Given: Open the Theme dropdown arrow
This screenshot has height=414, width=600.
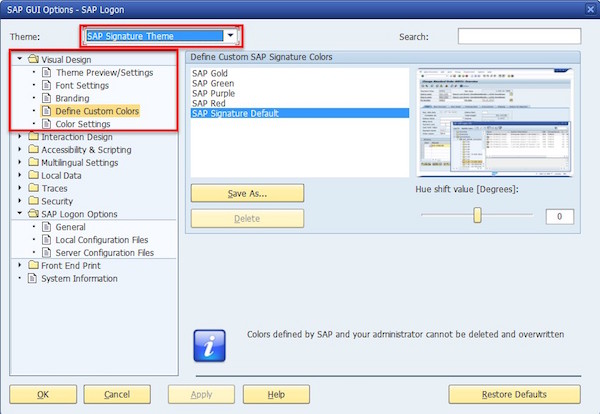Looking at the screenshot, I should (230, 36).
